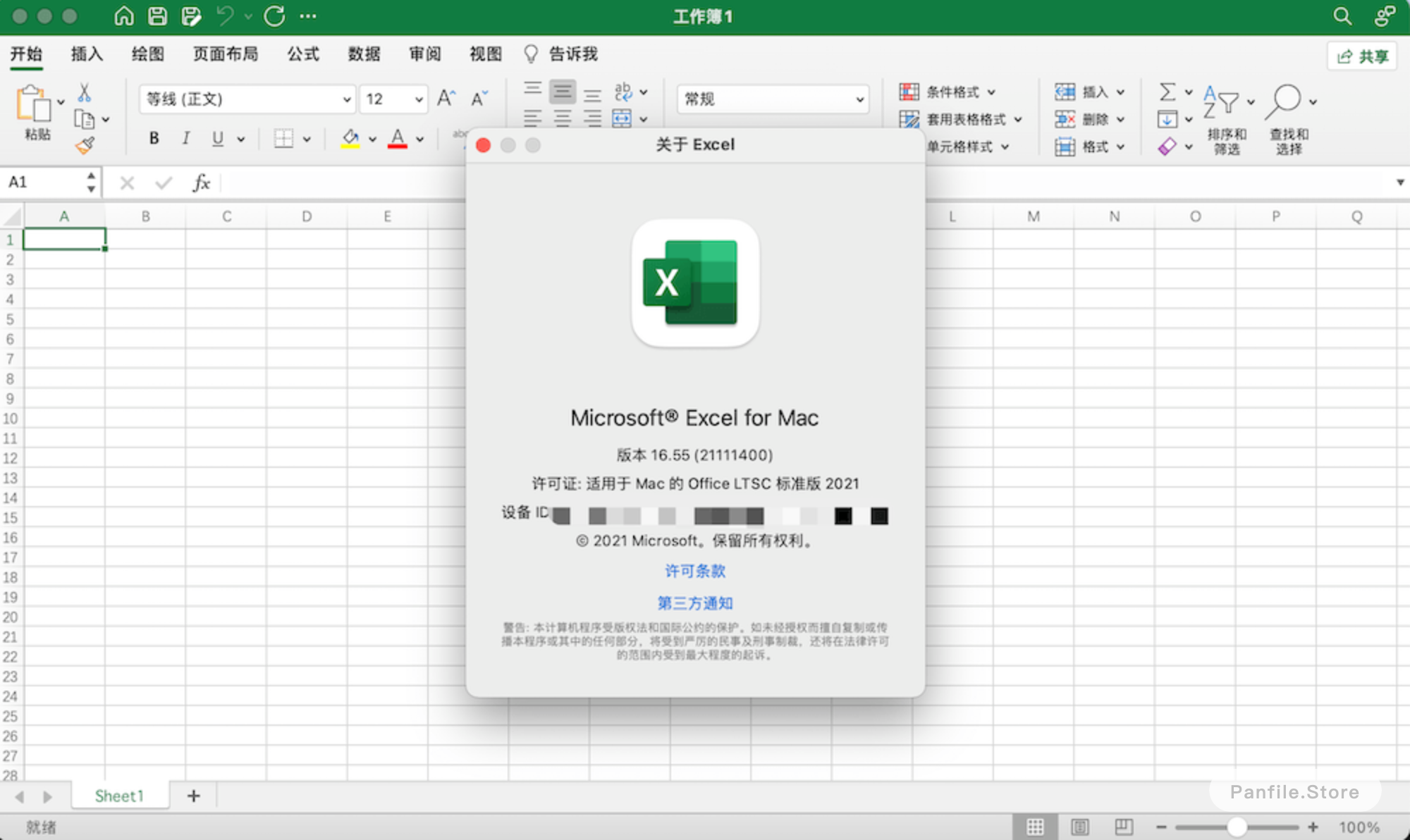
Task: Click the wrap text icon
Action: pos(623,92)
